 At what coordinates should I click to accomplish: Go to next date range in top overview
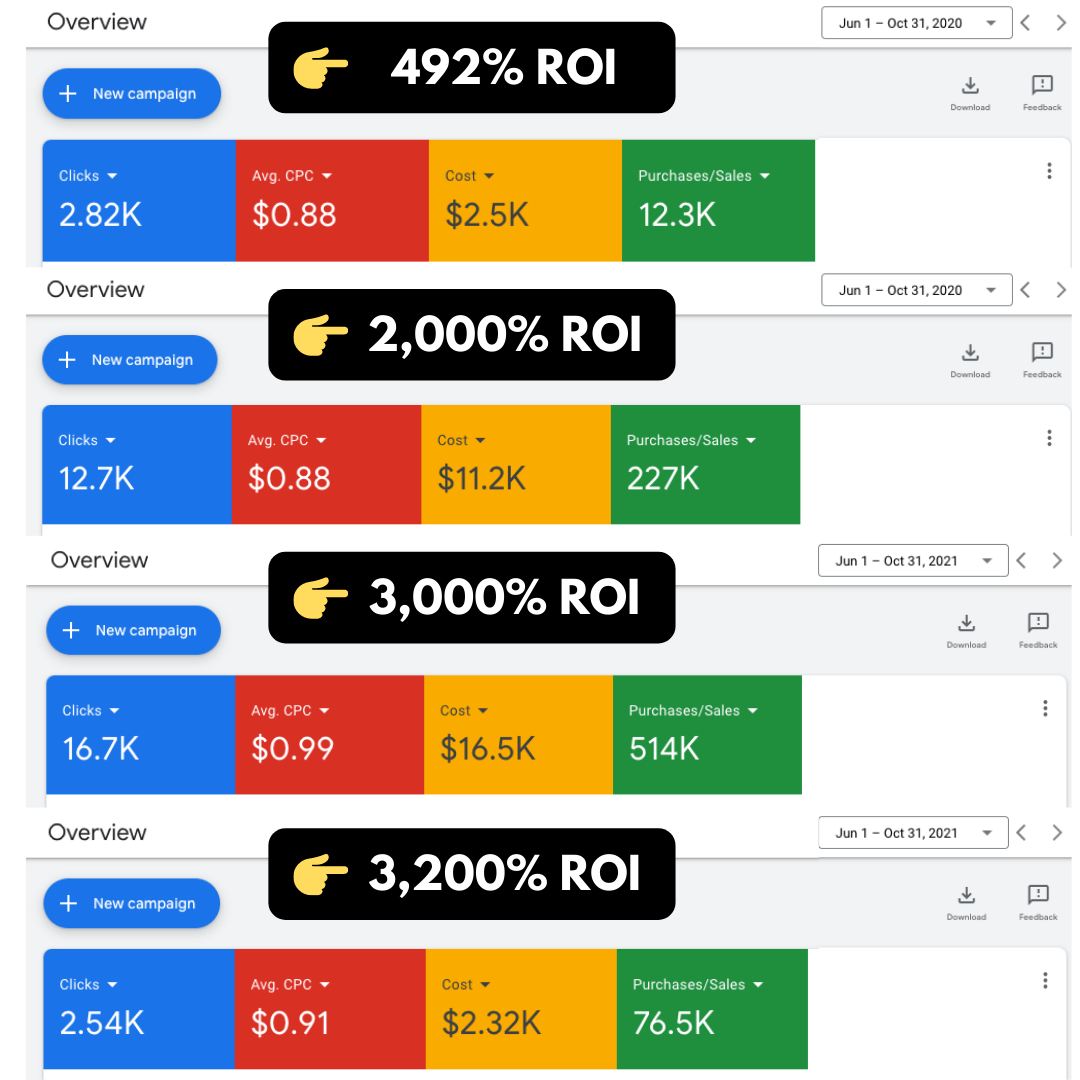pyautogui.click(x=1061, y=23)
